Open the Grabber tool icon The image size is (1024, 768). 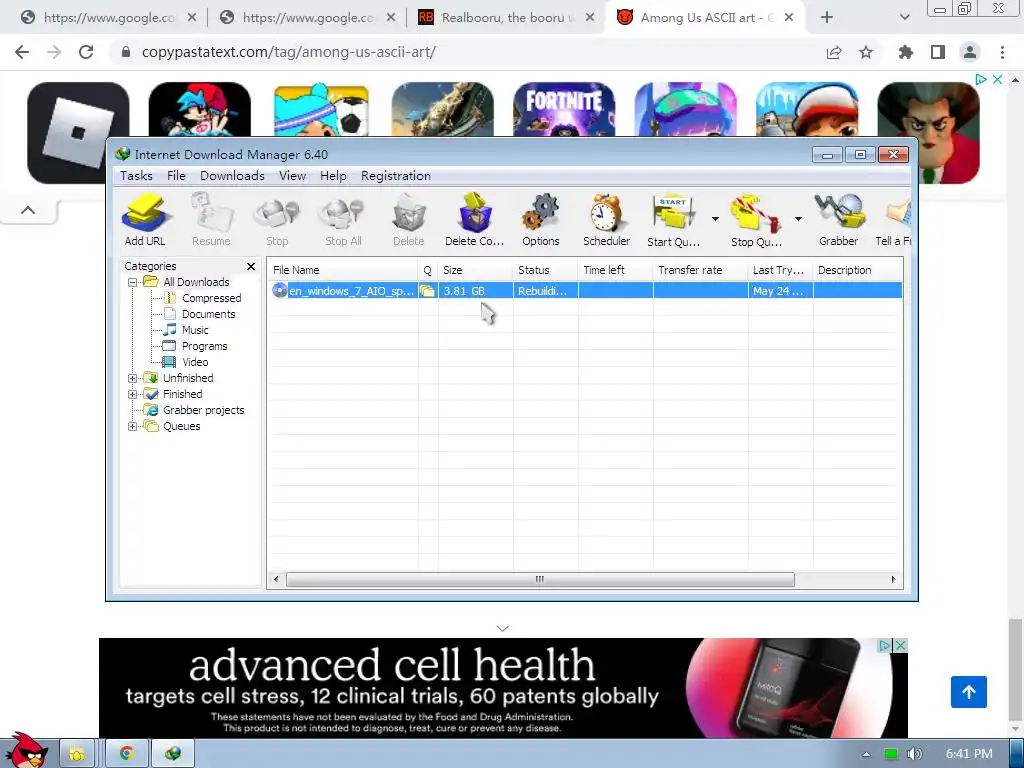[839, 220]
